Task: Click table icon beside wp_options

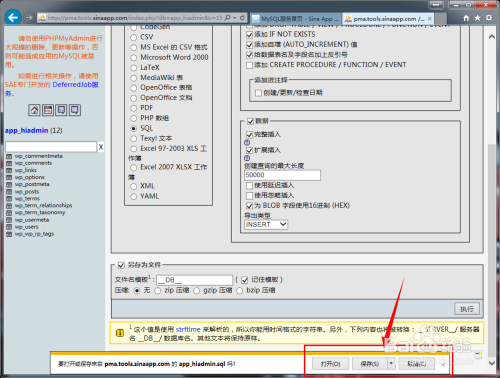Action: click(9, 177)
